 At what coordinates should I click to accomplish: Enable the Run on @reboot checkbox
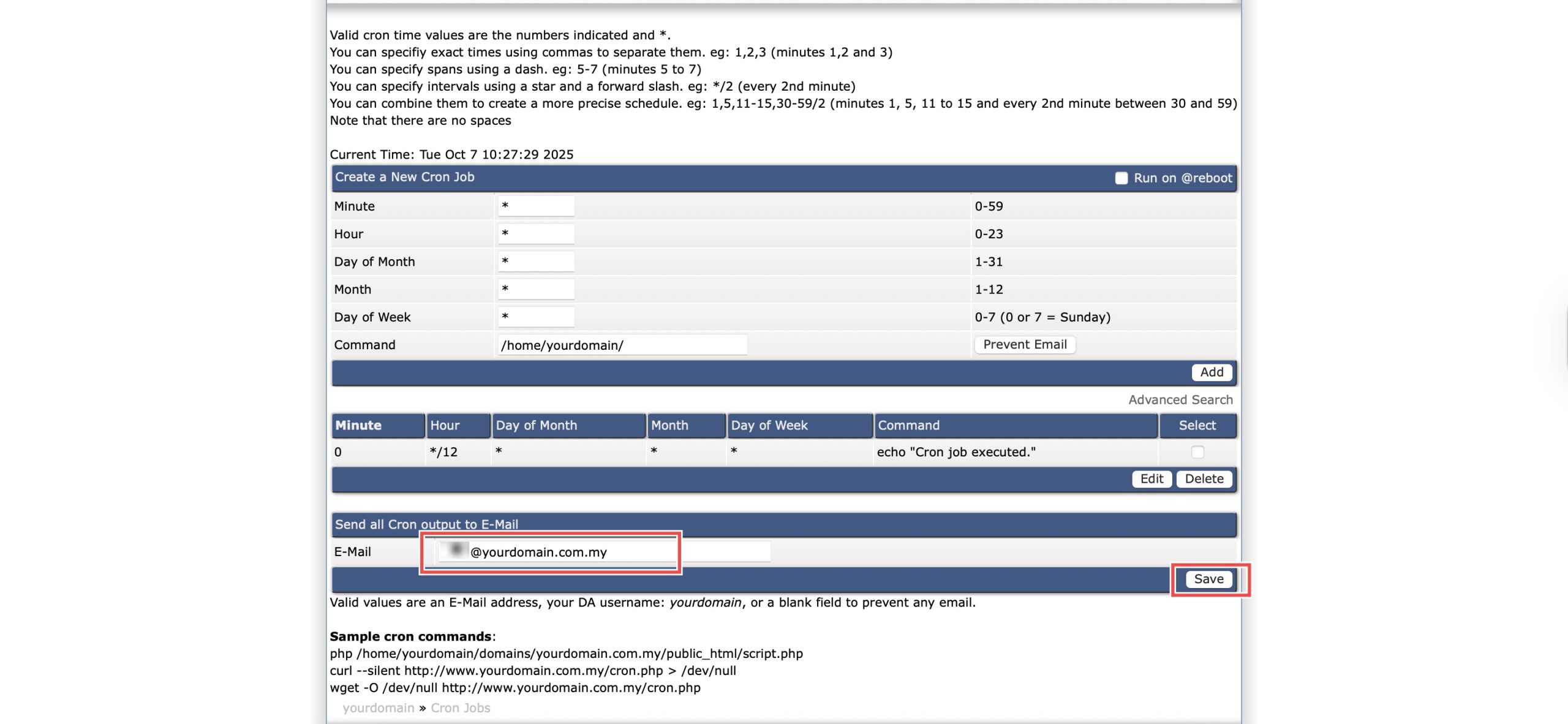click(1121, 178)
